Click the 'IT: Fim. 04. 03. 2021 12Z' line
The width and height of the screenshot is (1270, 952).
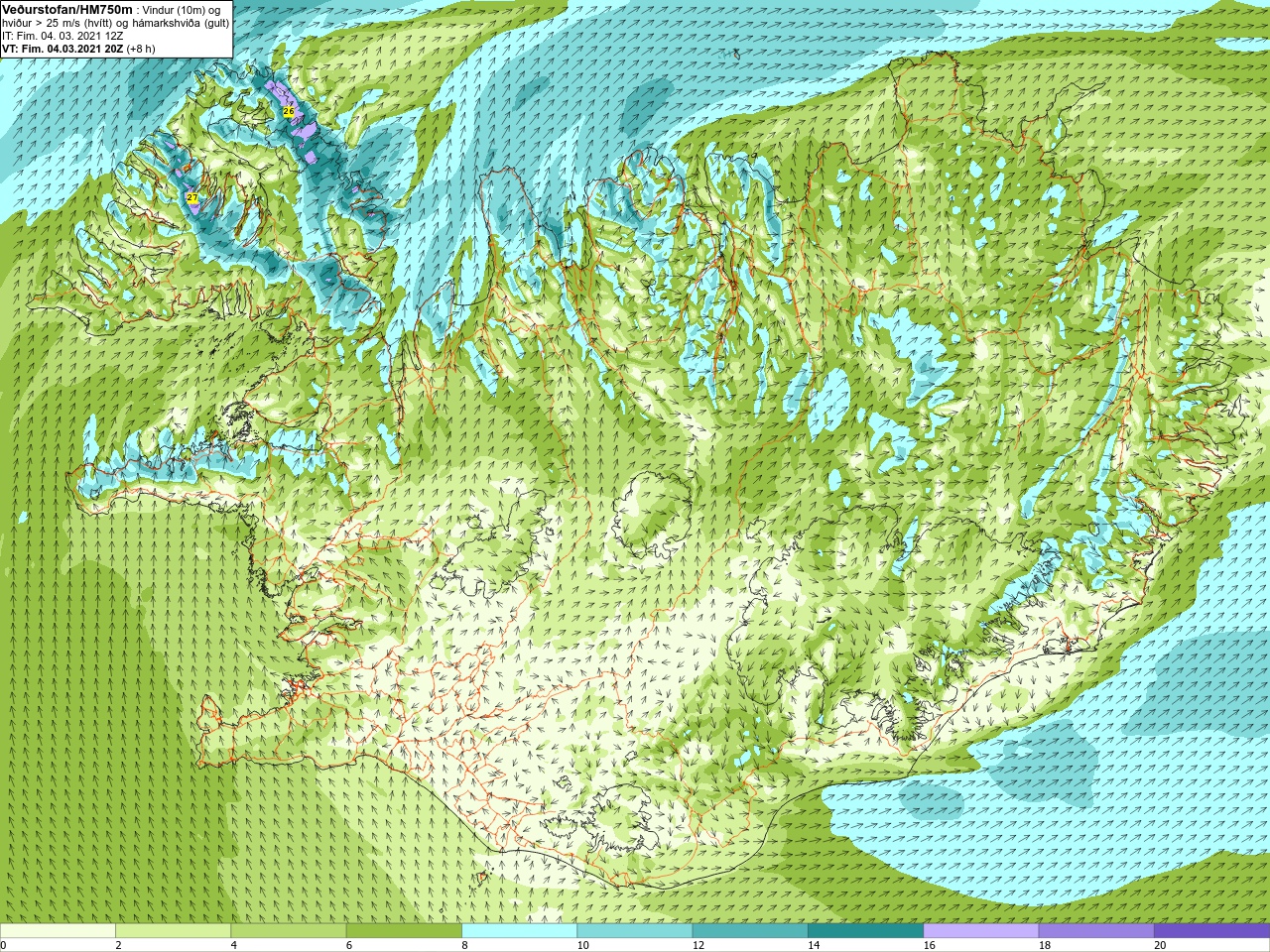tap(63, 36)
